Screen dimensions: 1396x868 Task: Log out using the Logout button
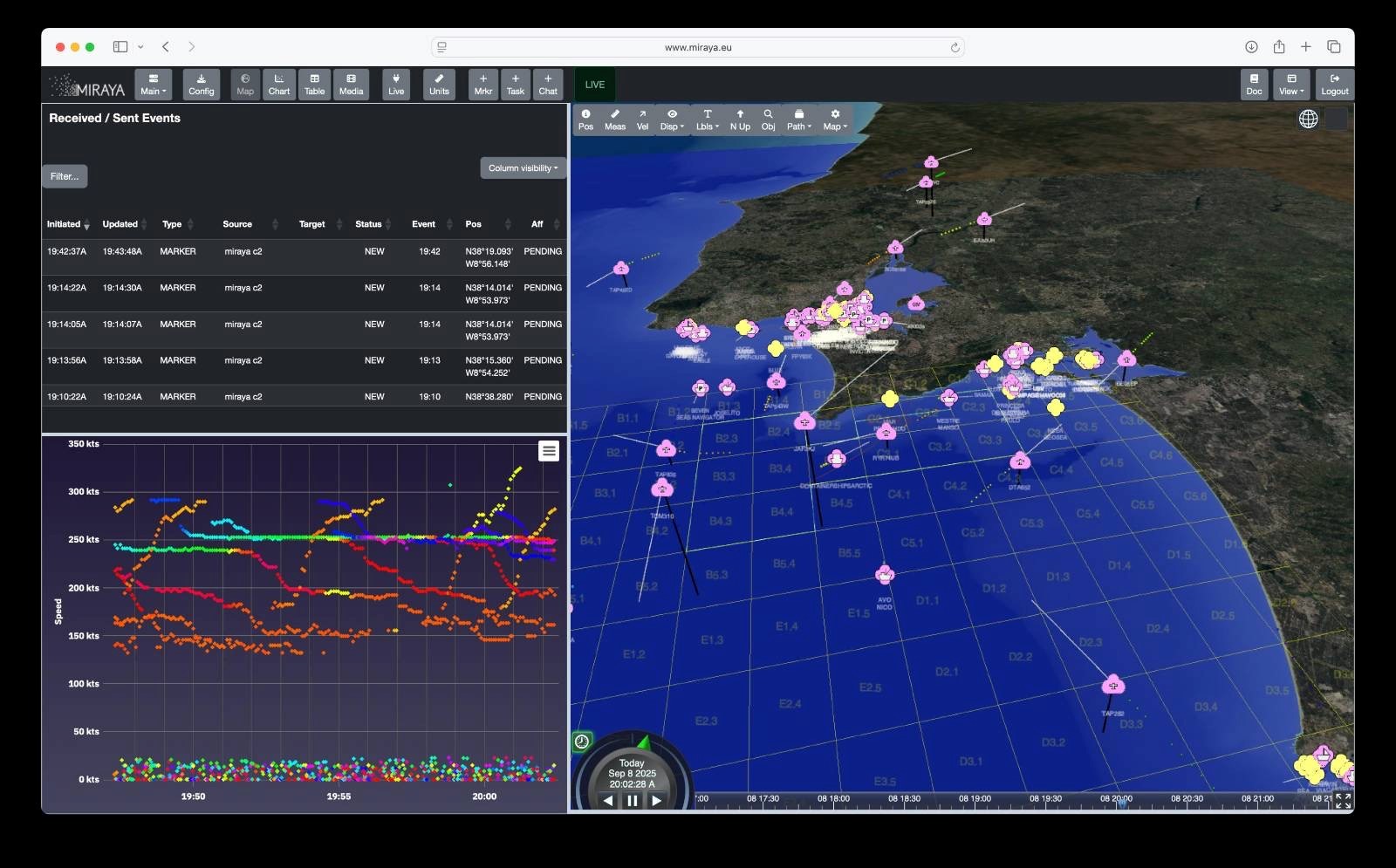pyautogui.click(x=1334, y=85)
